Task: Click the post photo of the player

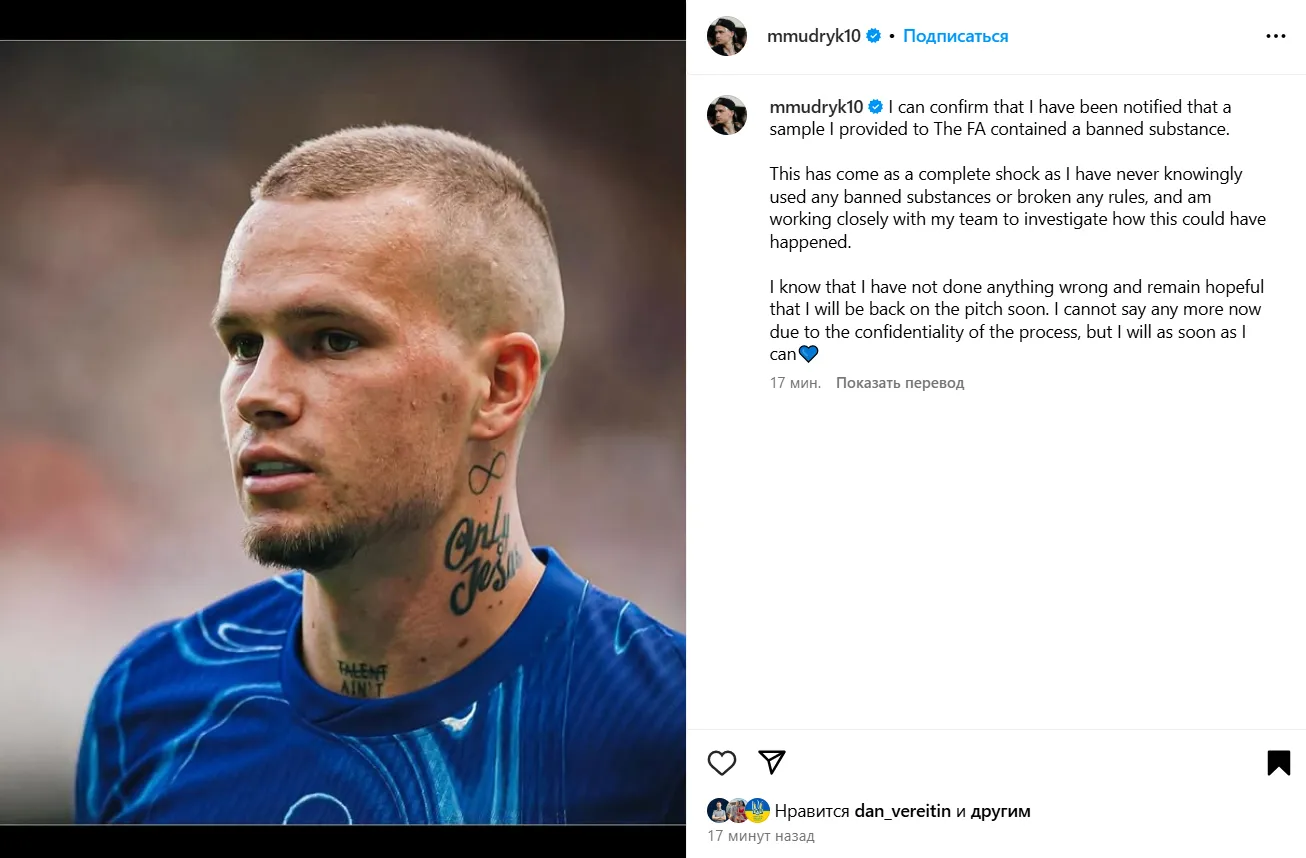Action: 342,432
